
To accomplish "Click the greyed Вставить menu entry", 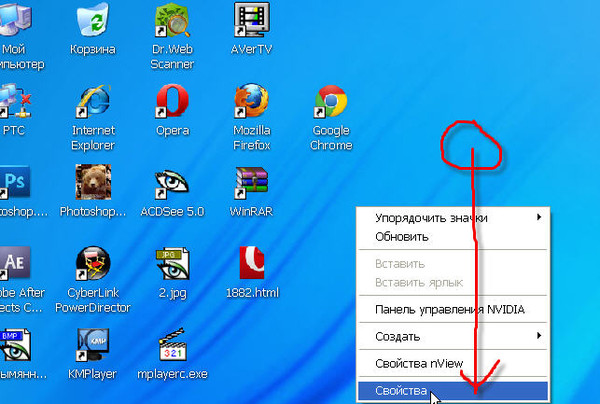I will click(453, 264).
